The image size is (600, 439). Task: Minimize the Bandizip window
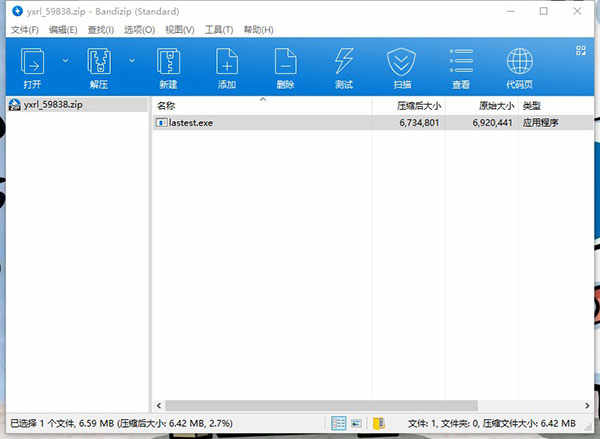[510, 11]
